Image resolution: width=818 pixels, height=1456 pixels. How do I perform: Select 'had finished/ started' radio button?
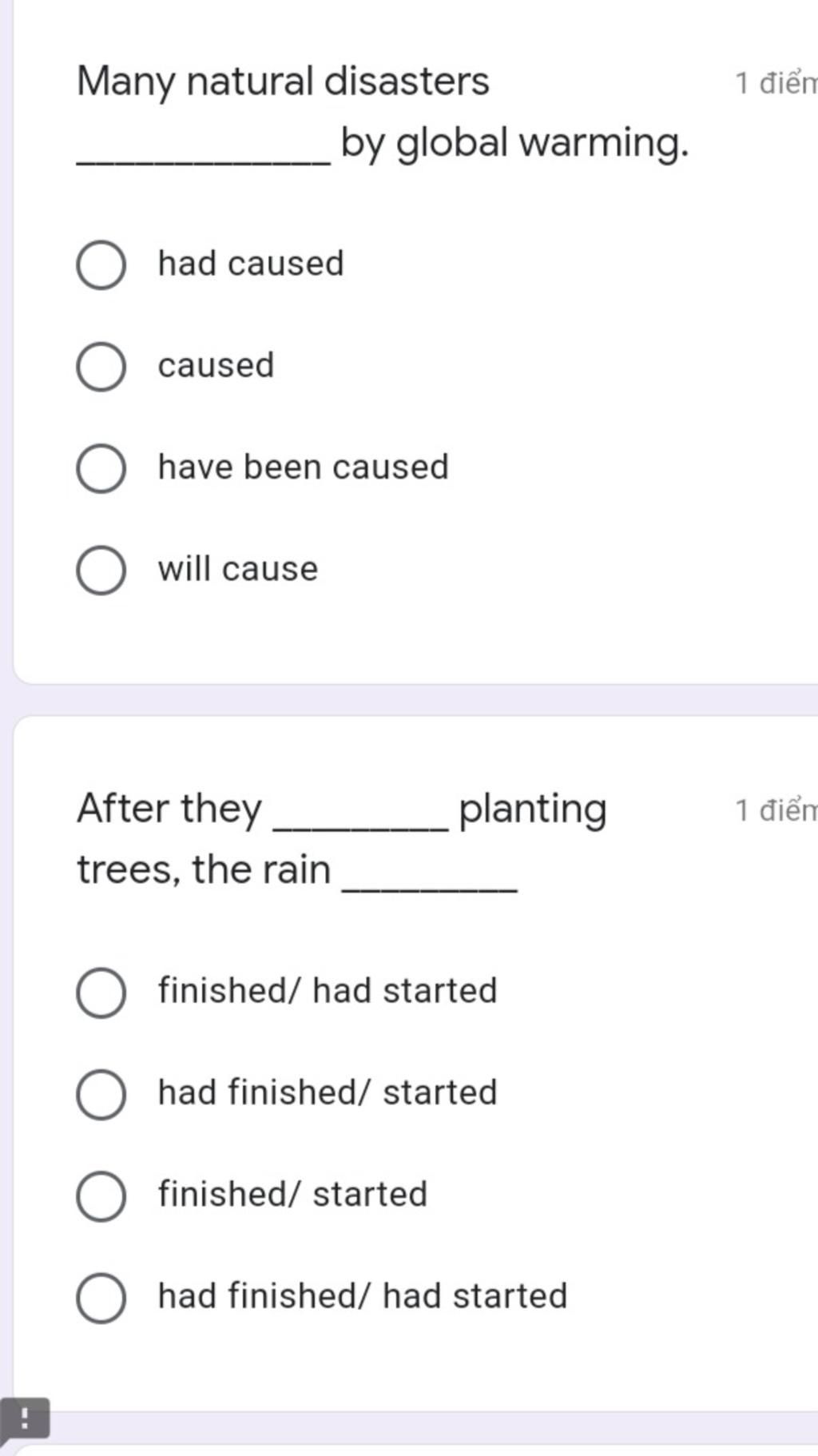coord(101,1094)
